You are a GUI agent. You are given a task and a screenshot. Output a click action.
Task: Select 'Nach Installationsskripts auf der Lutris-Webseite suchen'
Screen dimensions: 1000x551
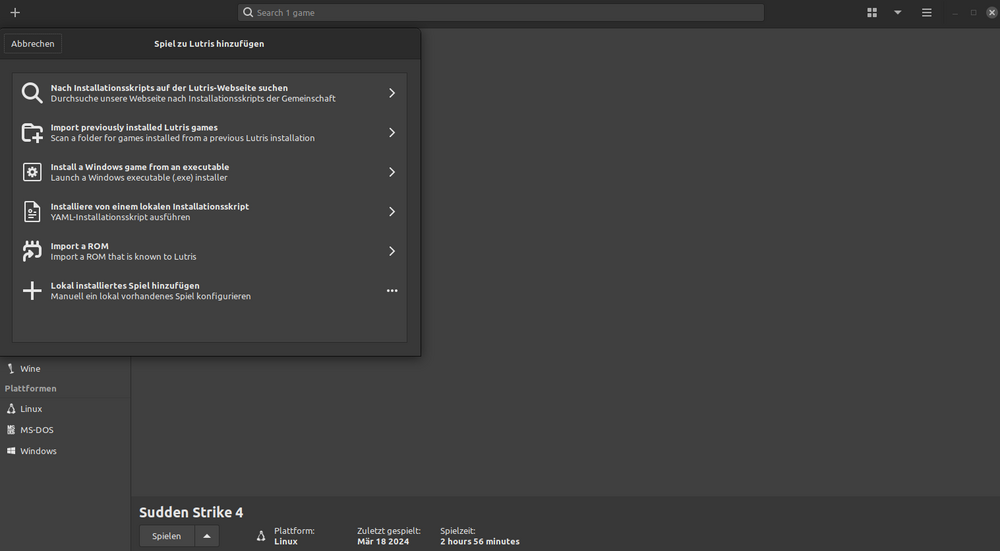coord(169,88)
